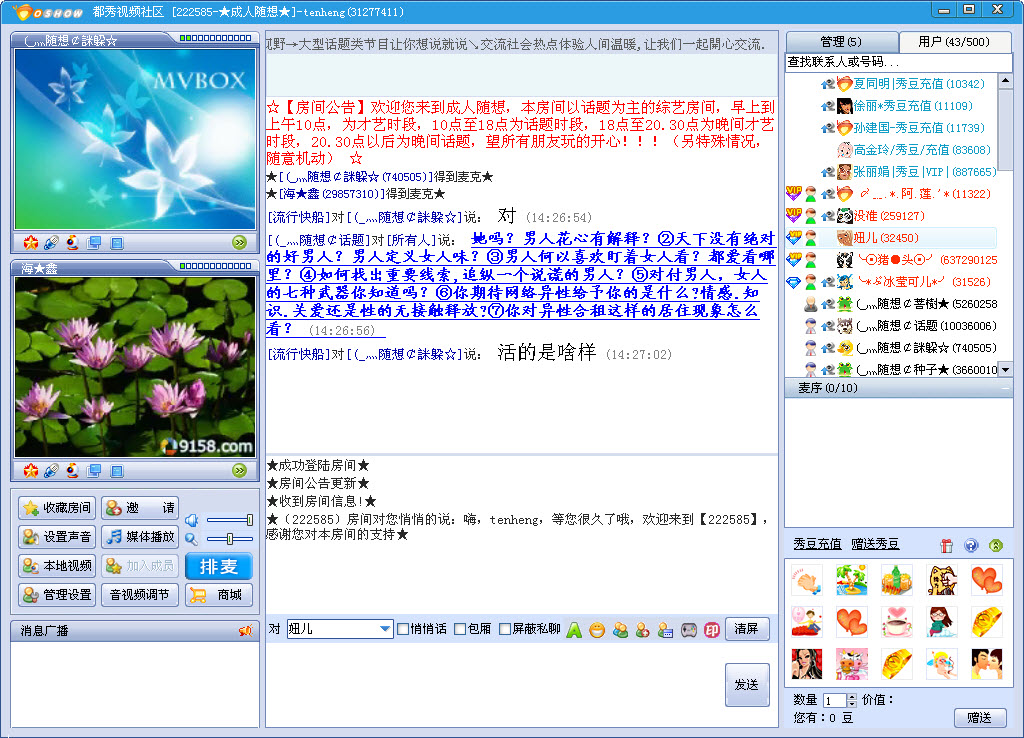1024x738 pixels.
Task: Open the 秀豆充值 link
Action: point(817,544)
